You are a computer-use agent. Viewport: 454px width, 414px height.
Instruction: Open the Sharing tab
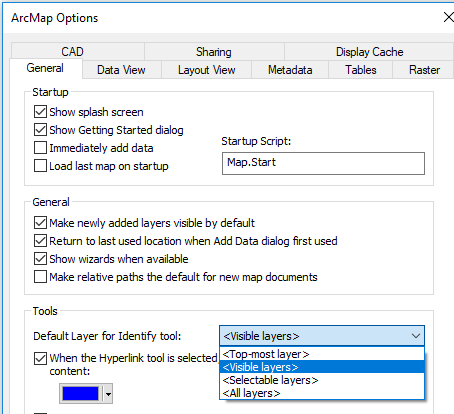[x=214, y=52]
